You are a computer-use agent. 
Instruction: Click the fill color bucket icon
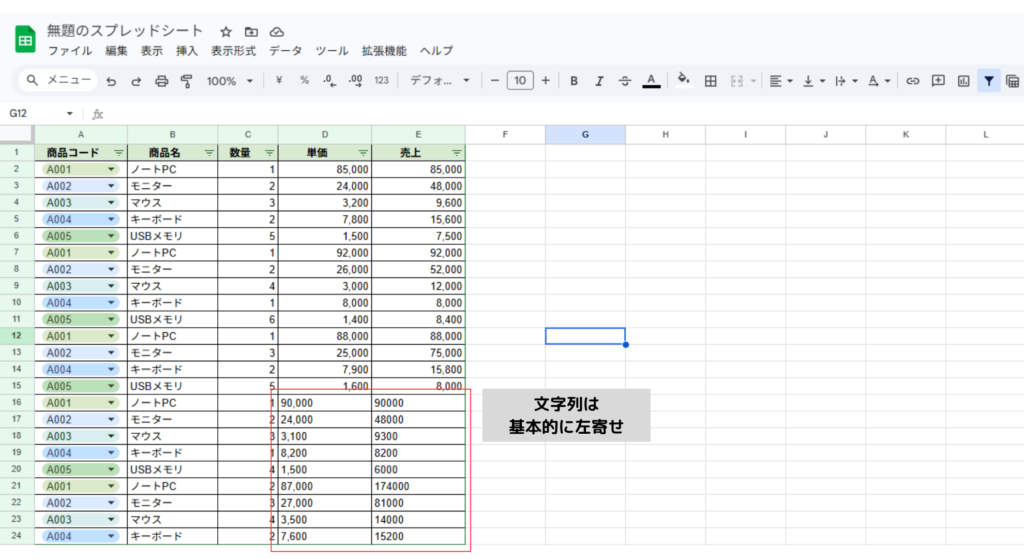tap(684, 81)
